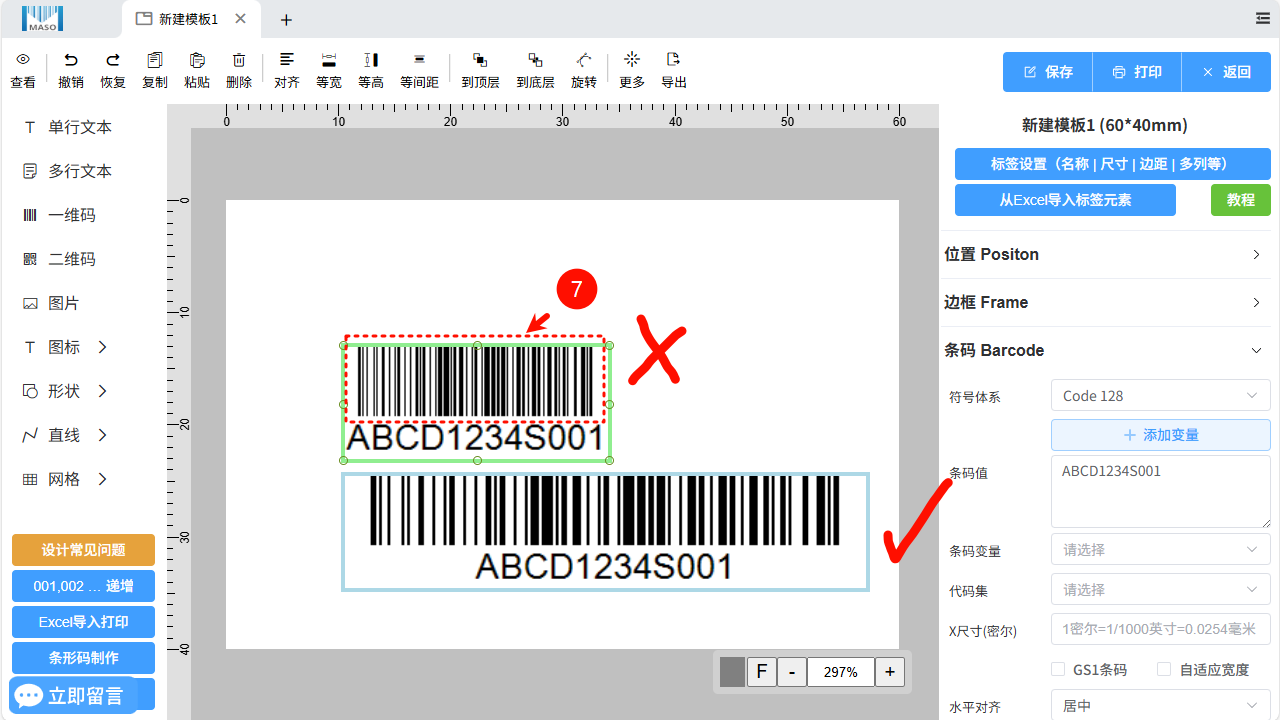Click the 打印 print button
This screenshot has height=720, width=1280.
click(x=1137, y=72)
